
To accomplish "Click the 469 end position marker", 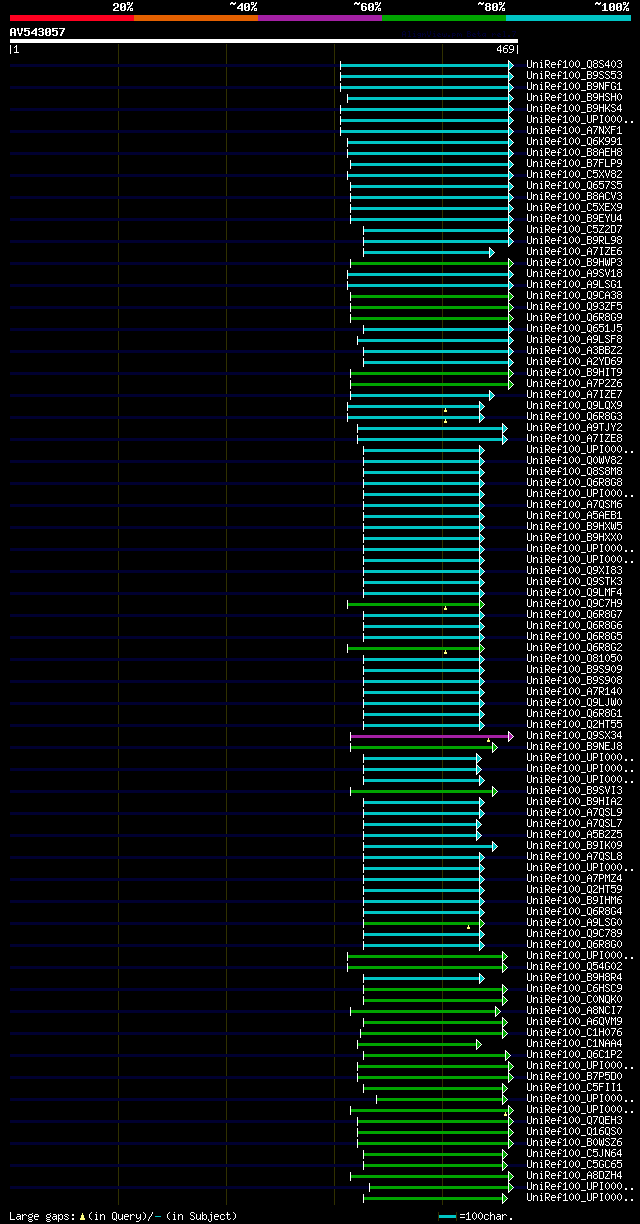I will click(505, 49).
